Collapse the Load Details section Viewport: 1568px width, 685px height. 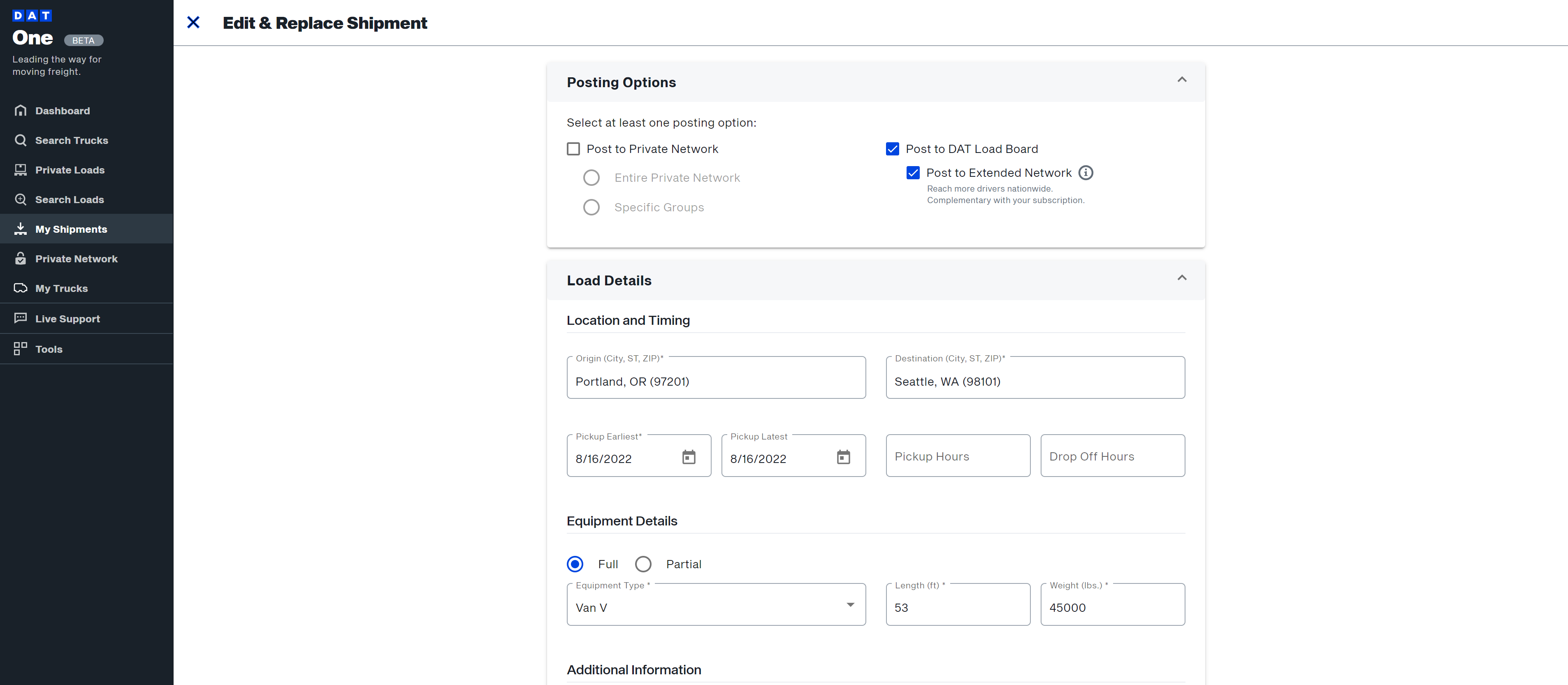click(x=1182, y=278)
